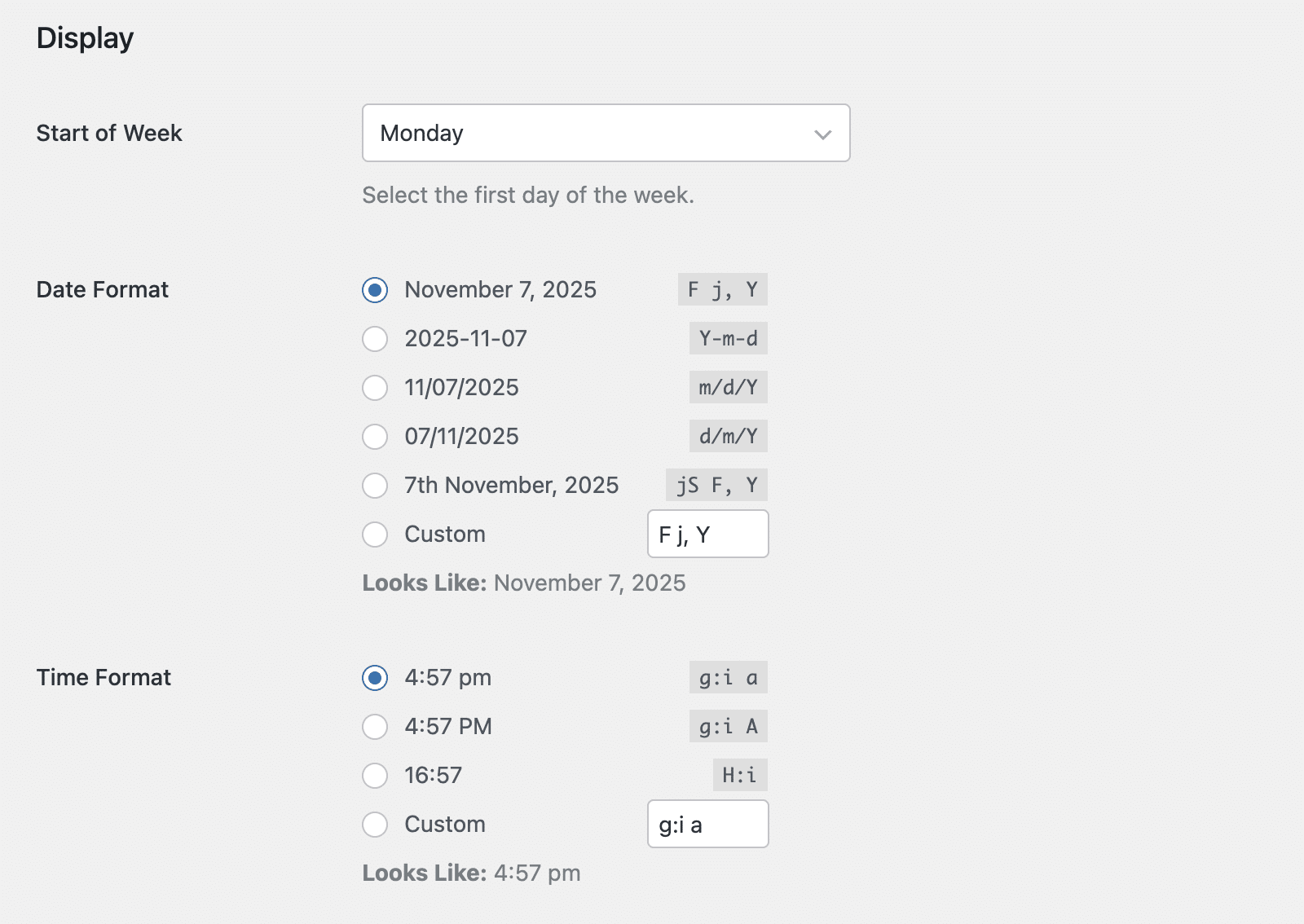The height and width of the screenshot is (924, 1304).
Task: Open the Start of Week dropdown
Action: 606,133
